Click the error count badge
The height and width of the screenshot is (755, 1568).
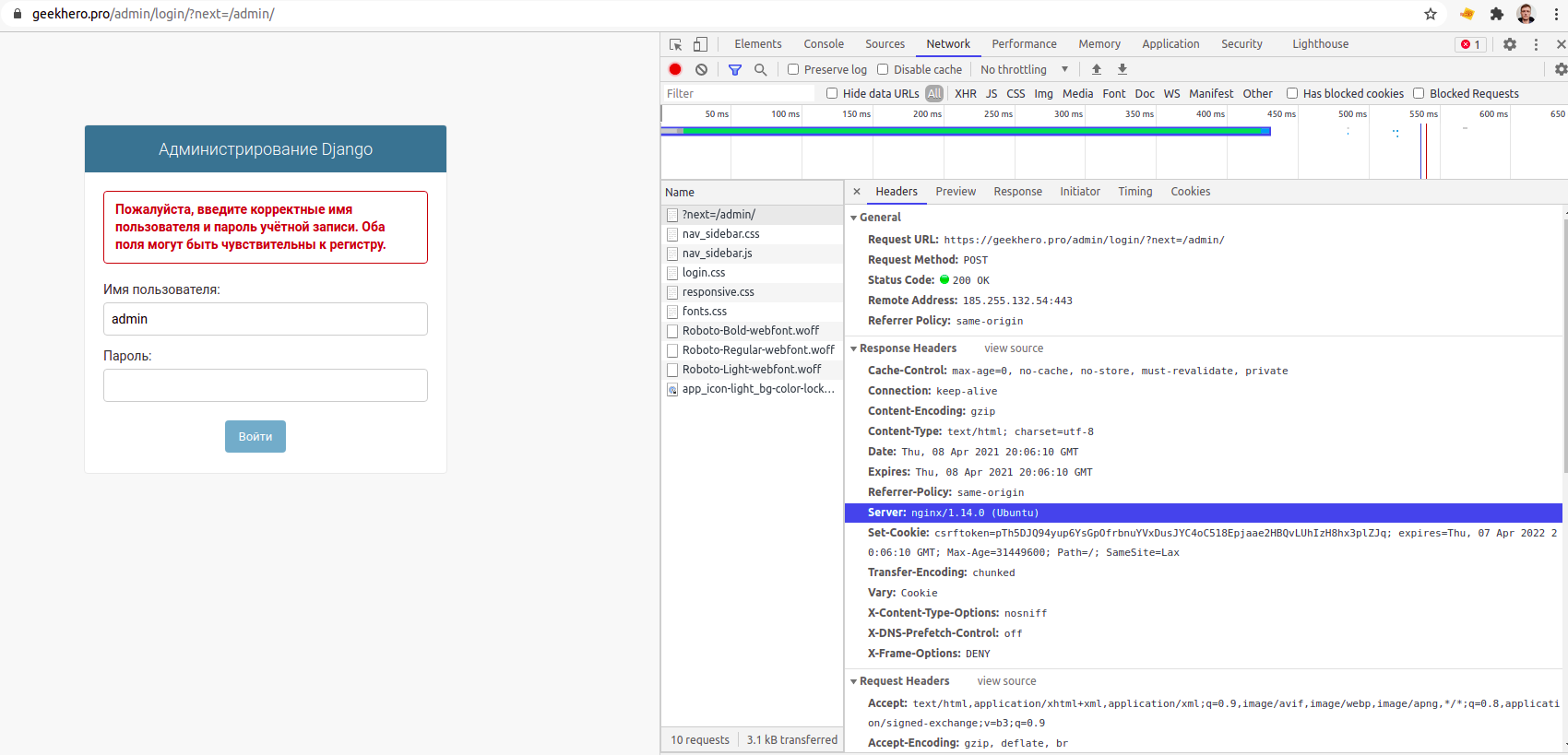(1470, 44)
